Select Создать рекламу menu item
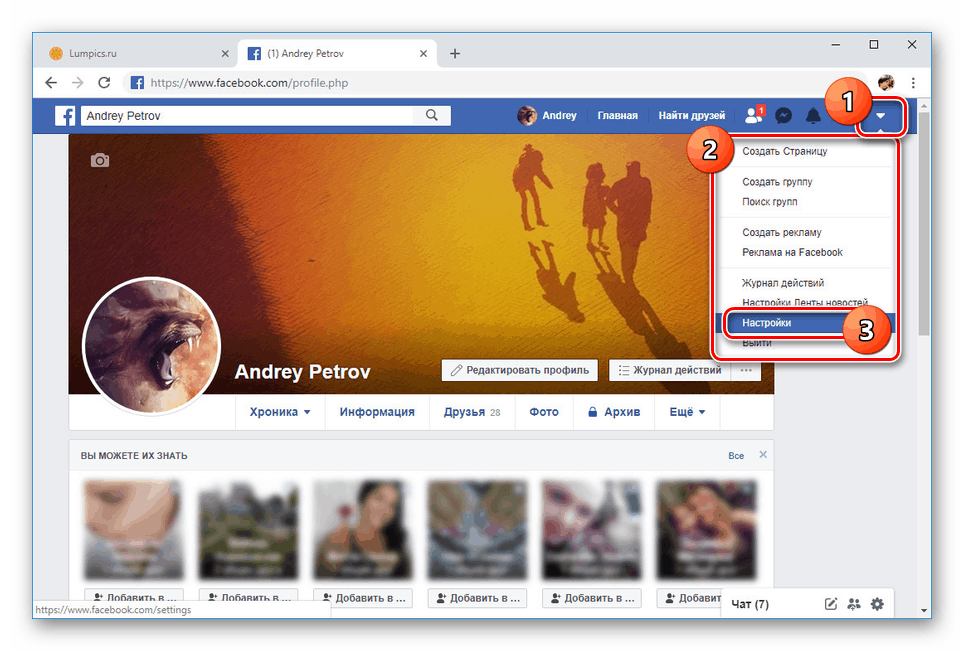 pyautogui.click(x=781, y=232)
